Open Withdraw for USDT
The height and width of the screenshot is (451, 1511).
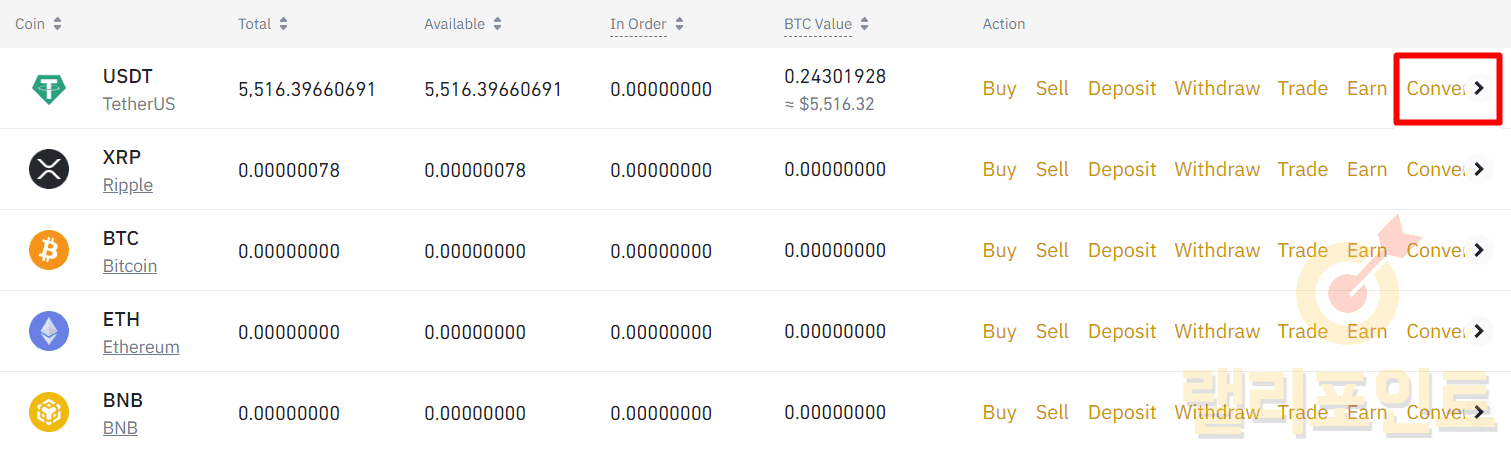pos(1217,88)
